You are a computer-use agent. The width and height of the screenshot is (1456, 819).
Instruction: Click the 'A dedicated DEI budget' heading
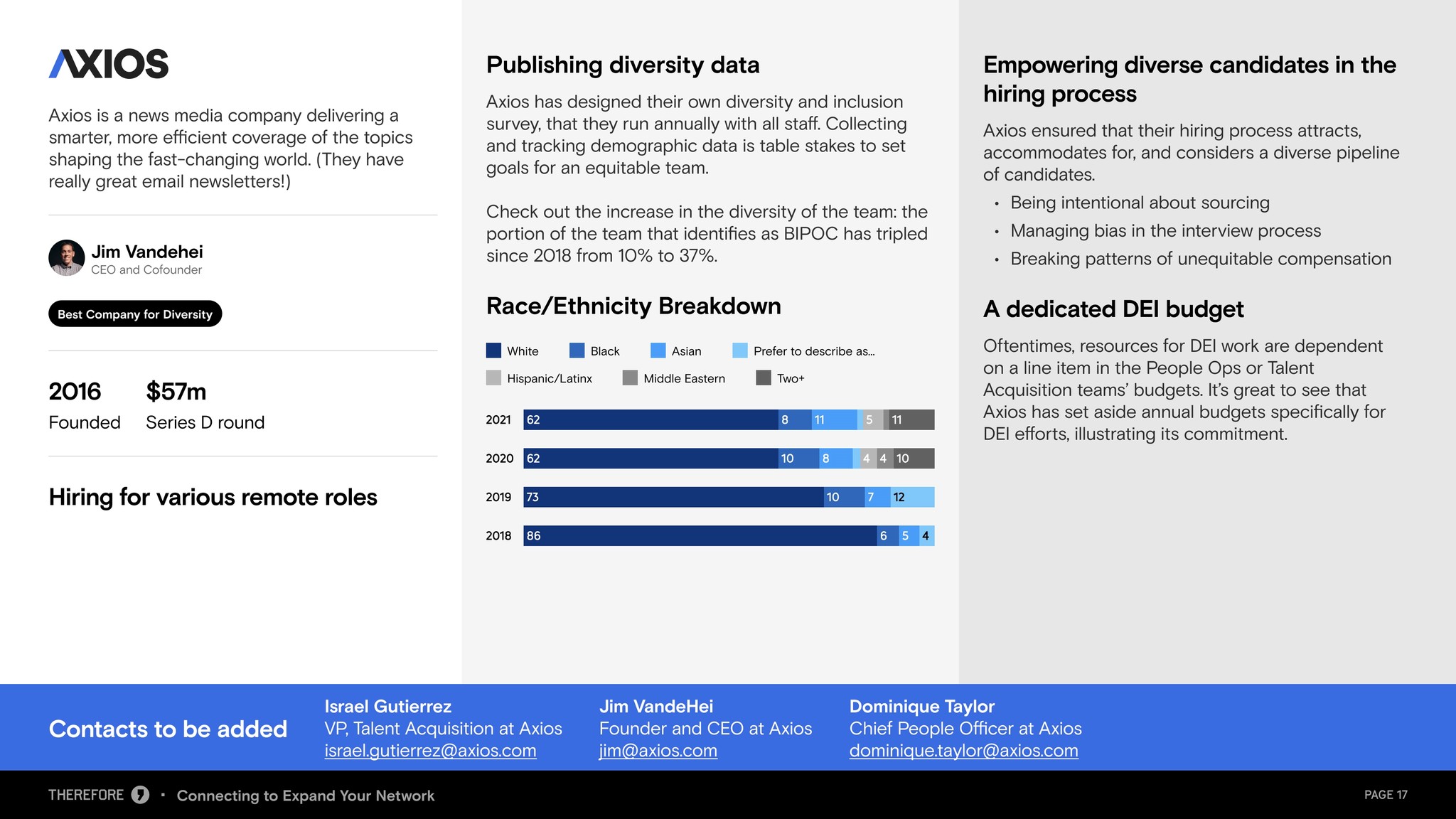[x=1113, y=309]
